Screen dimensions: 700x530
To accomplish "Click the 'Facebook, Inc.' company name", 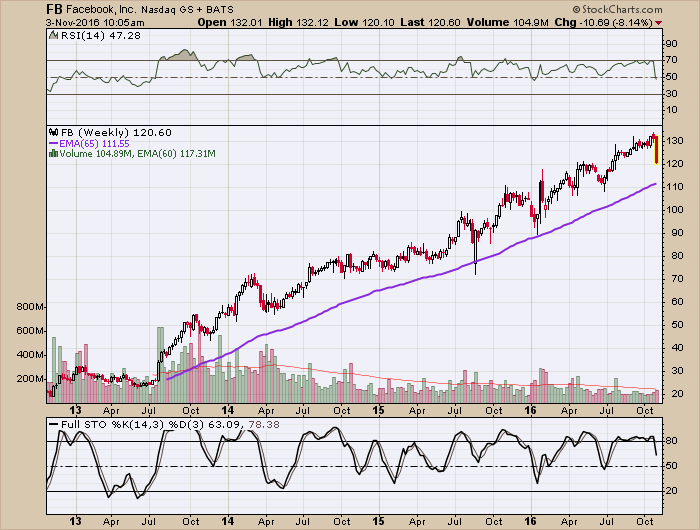I will (102, 9).
